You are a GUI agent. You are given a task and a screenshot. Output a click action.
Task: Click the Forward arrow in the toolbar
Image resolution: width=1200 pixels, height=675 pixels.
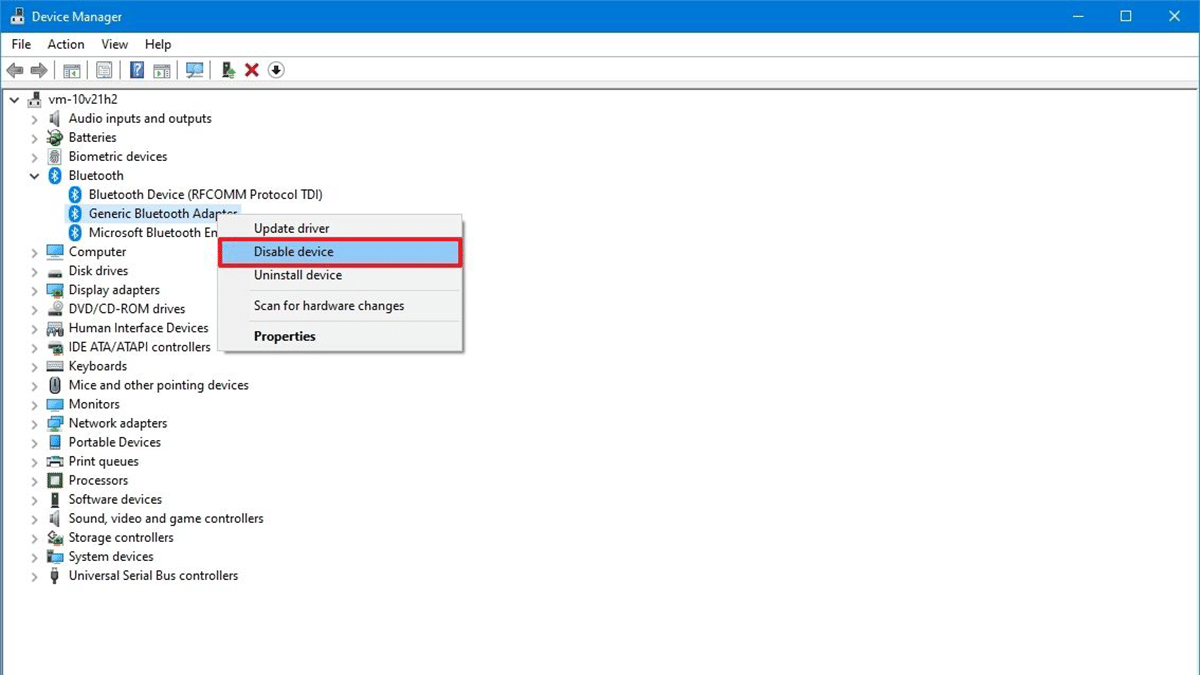39,70
